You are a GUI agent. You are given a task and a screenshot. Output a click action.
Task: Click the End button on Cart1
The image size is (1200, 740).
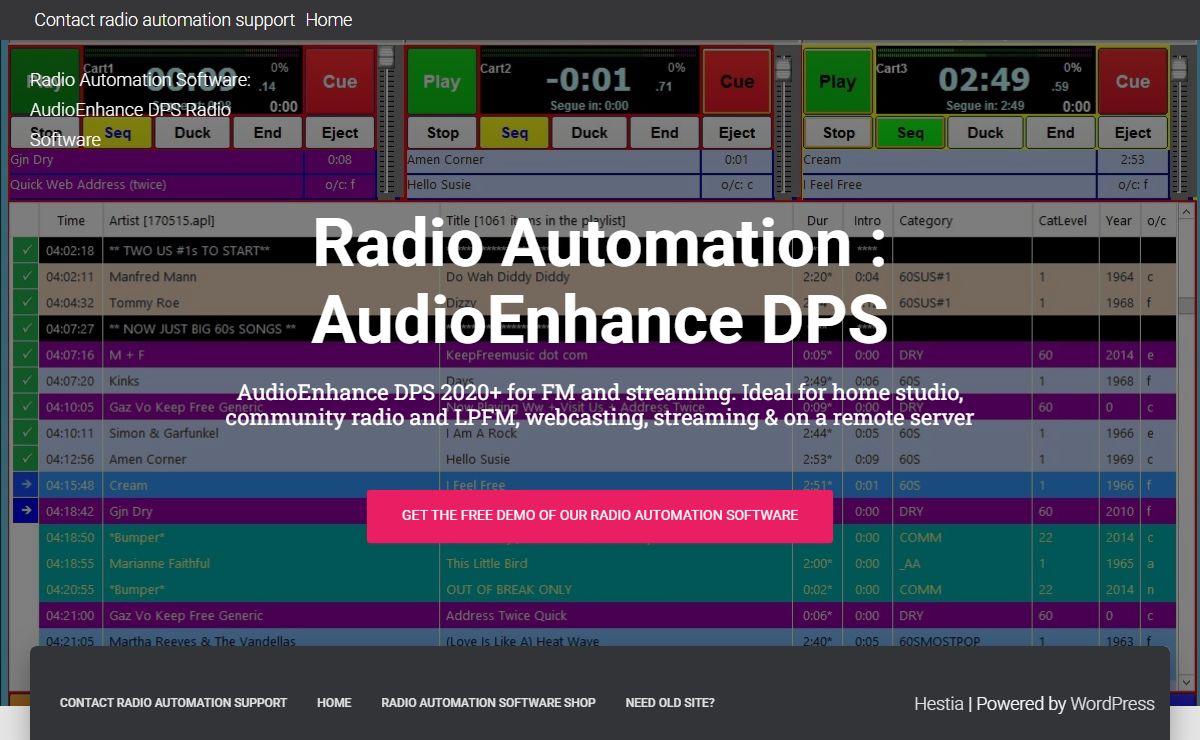pyautogui.click(x=268, y=132)
